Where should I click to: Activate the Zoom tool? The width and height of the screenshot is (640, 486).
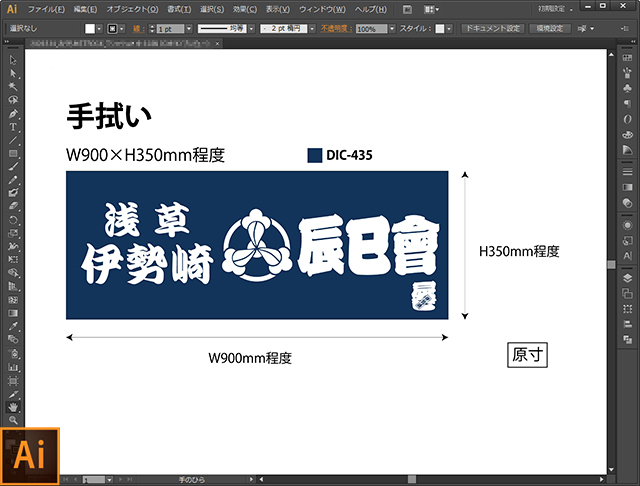13,419
